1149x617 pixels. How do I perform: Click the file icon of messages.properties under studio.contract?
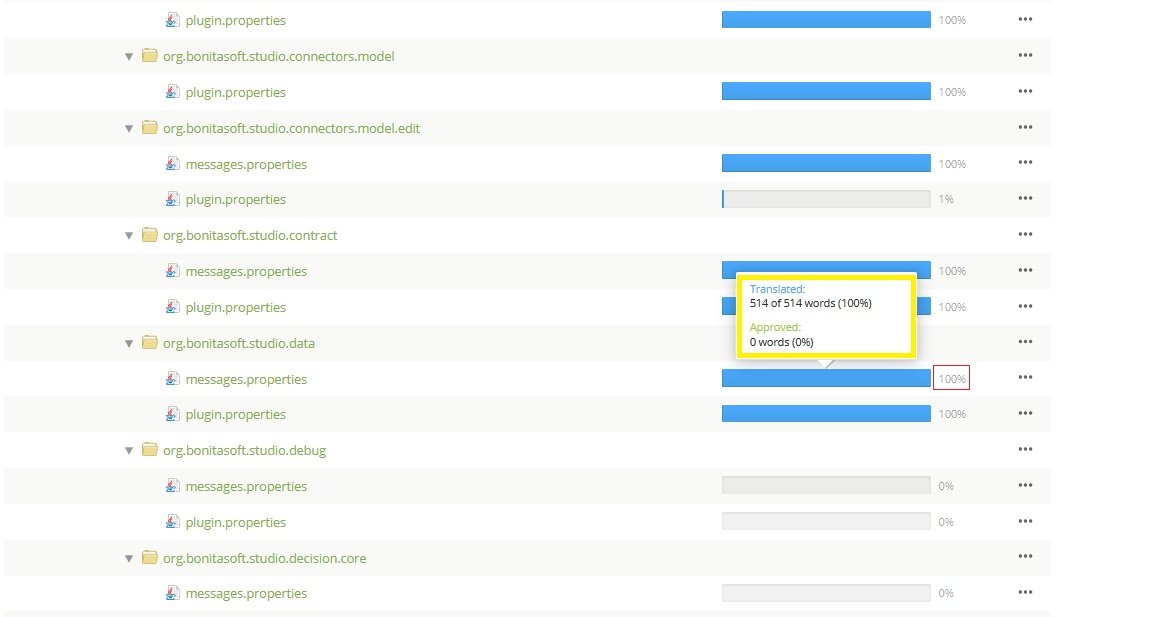tap(172, 270)
